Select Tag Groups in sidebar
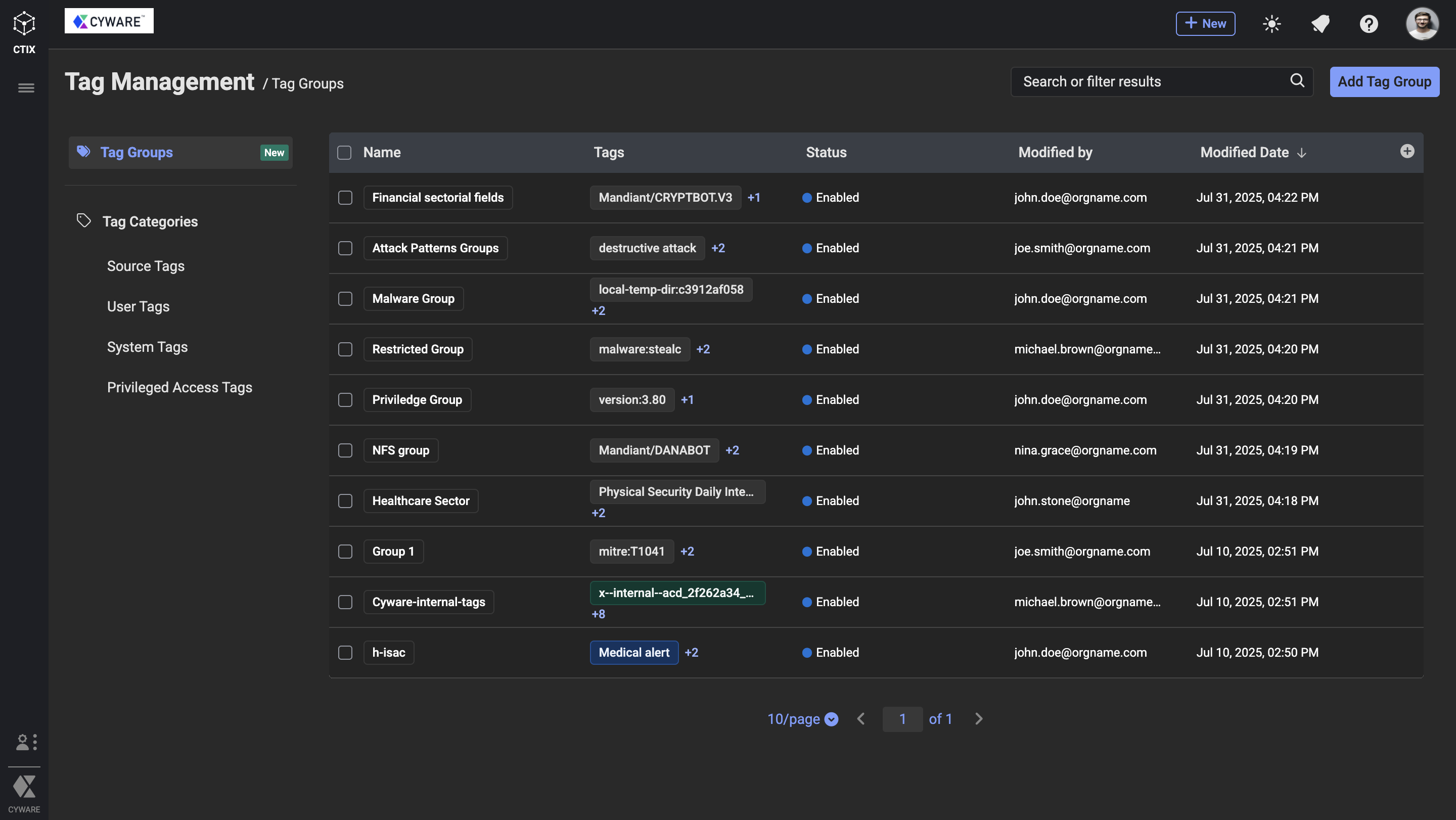This screenshot has width=1456, height=820. [136, 153]
